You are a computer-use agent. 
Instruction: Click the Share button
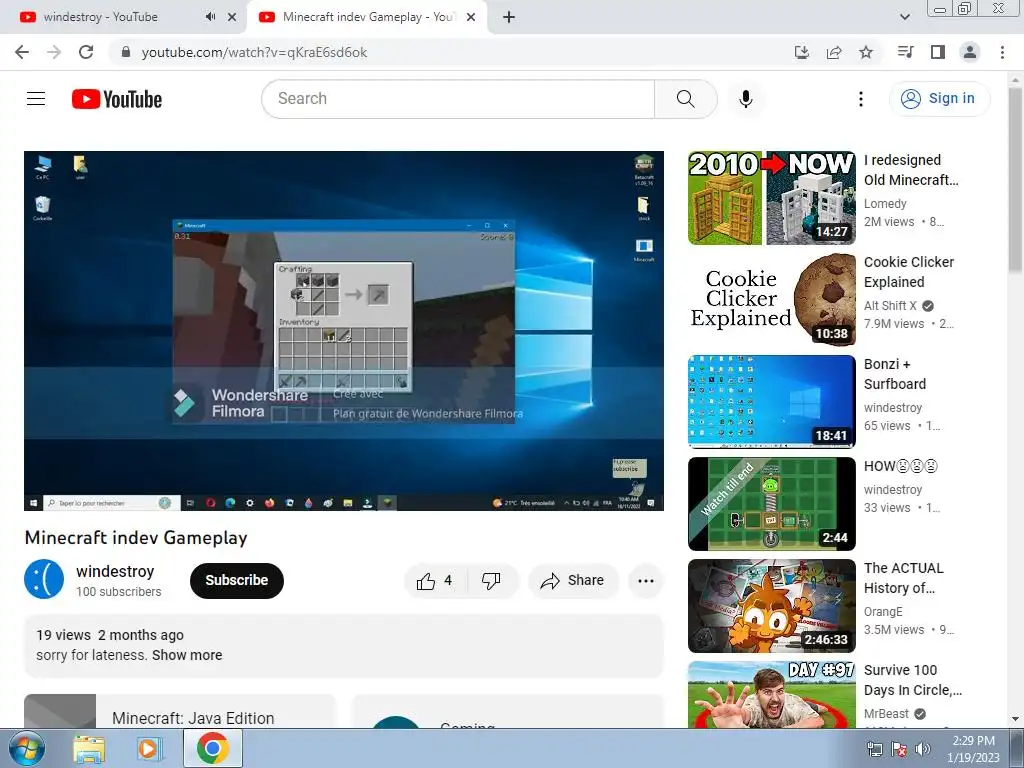click(573, 581)
